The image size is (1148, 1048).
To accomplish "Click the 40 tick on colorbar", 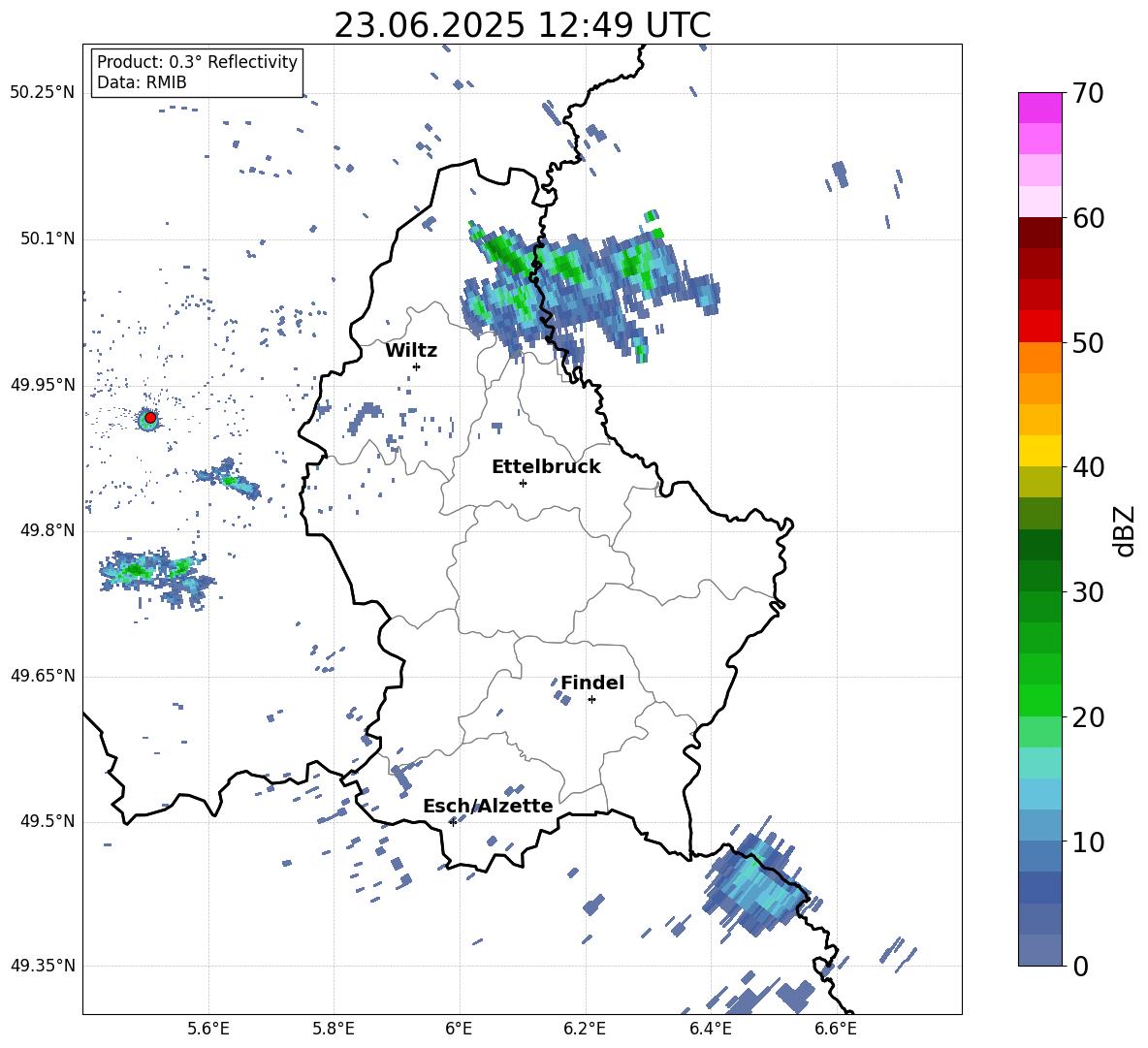I will (1088, 467).
